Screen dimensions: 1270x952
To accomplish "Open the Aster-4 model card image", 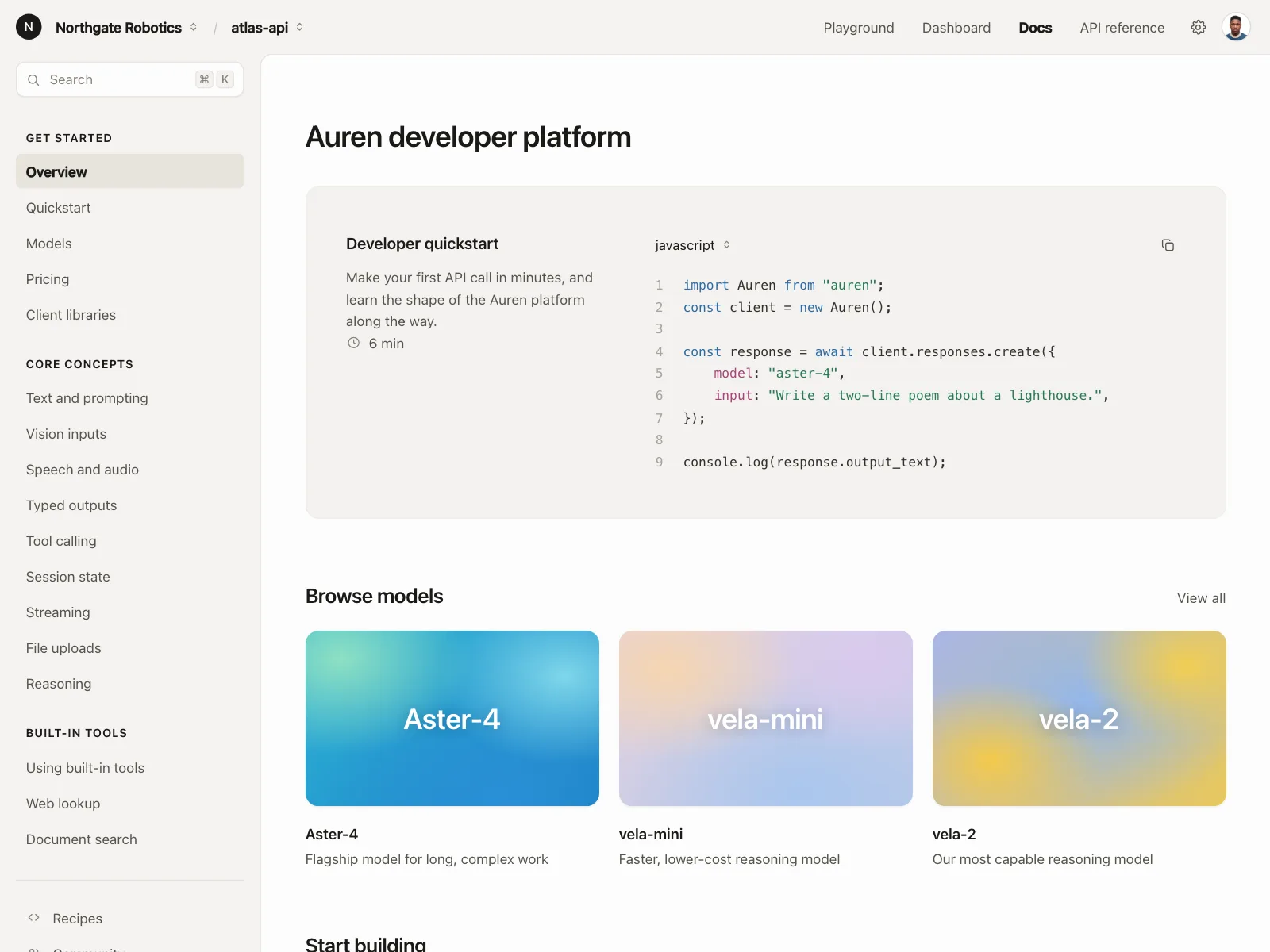I will tap(452, 719).
